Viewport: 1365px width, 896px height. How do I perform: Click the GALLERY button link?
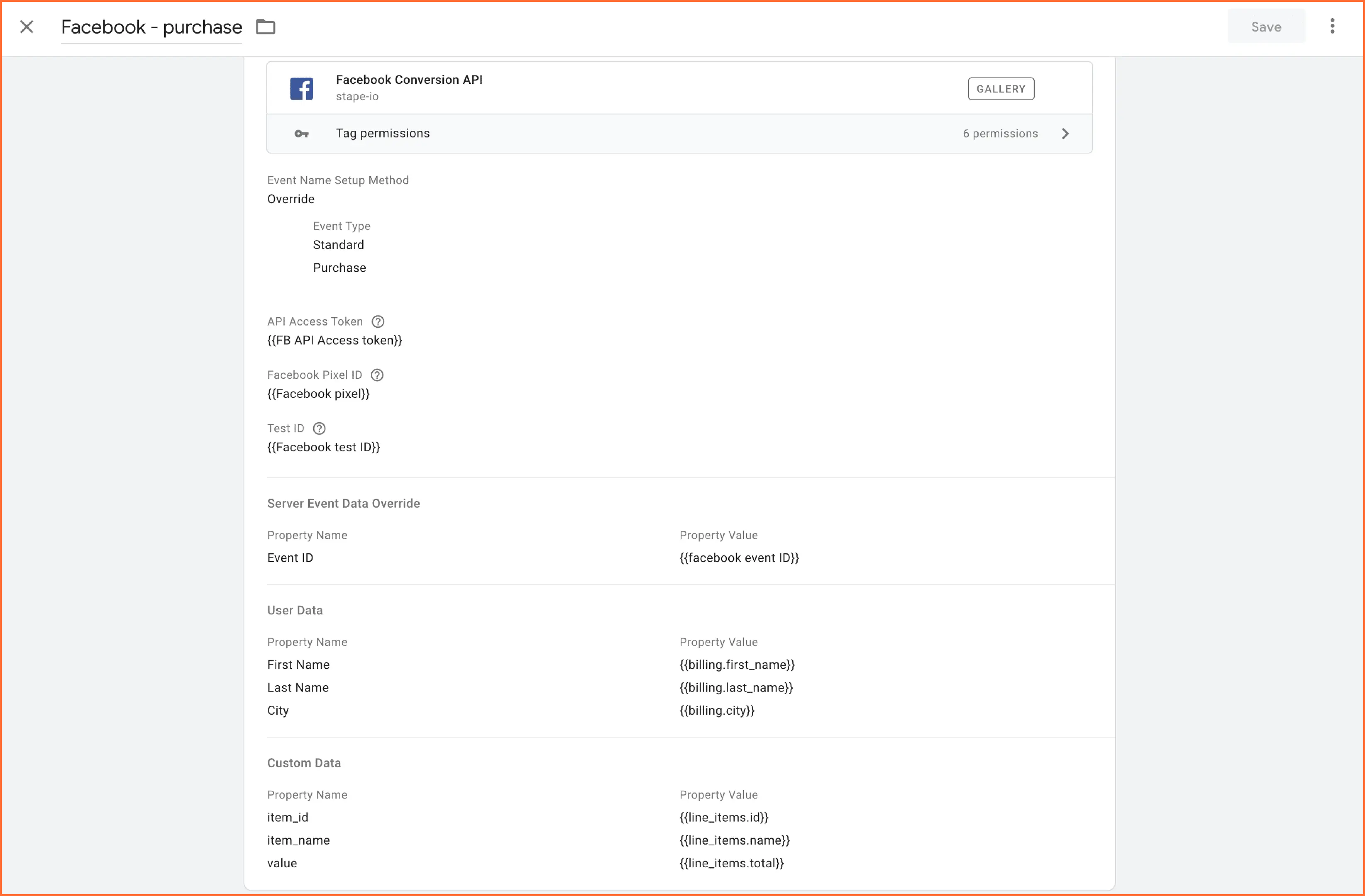(1000, 89)
